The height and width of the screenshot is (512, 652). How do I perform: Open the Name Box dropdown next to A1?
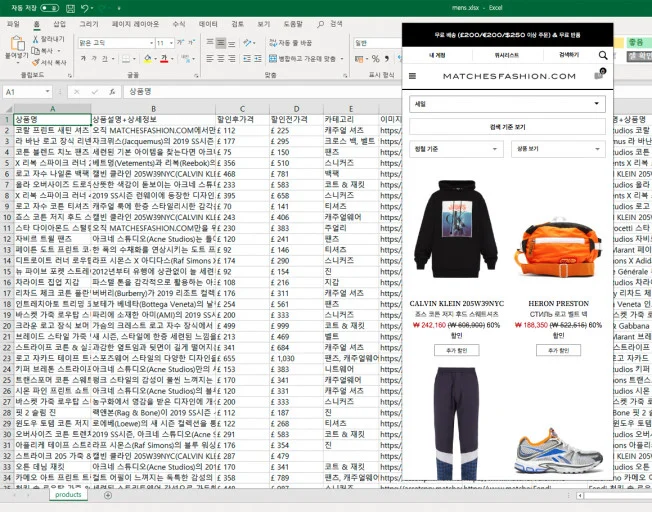tap(48, 92)
